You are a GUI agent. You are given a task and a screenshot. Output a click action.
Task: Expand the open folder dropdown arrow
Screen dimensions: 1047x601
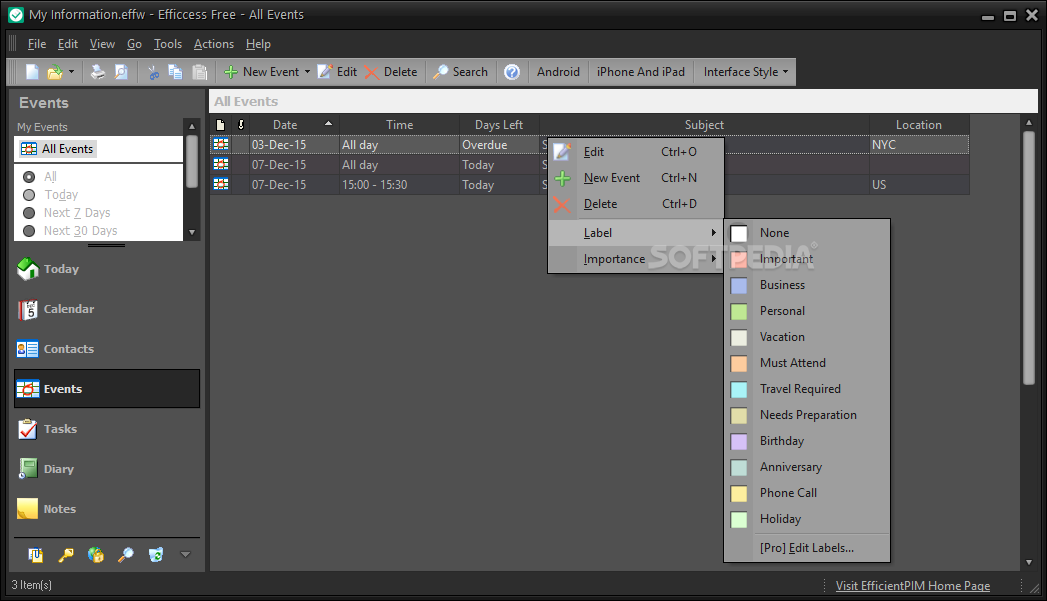[x=71, y=72]
